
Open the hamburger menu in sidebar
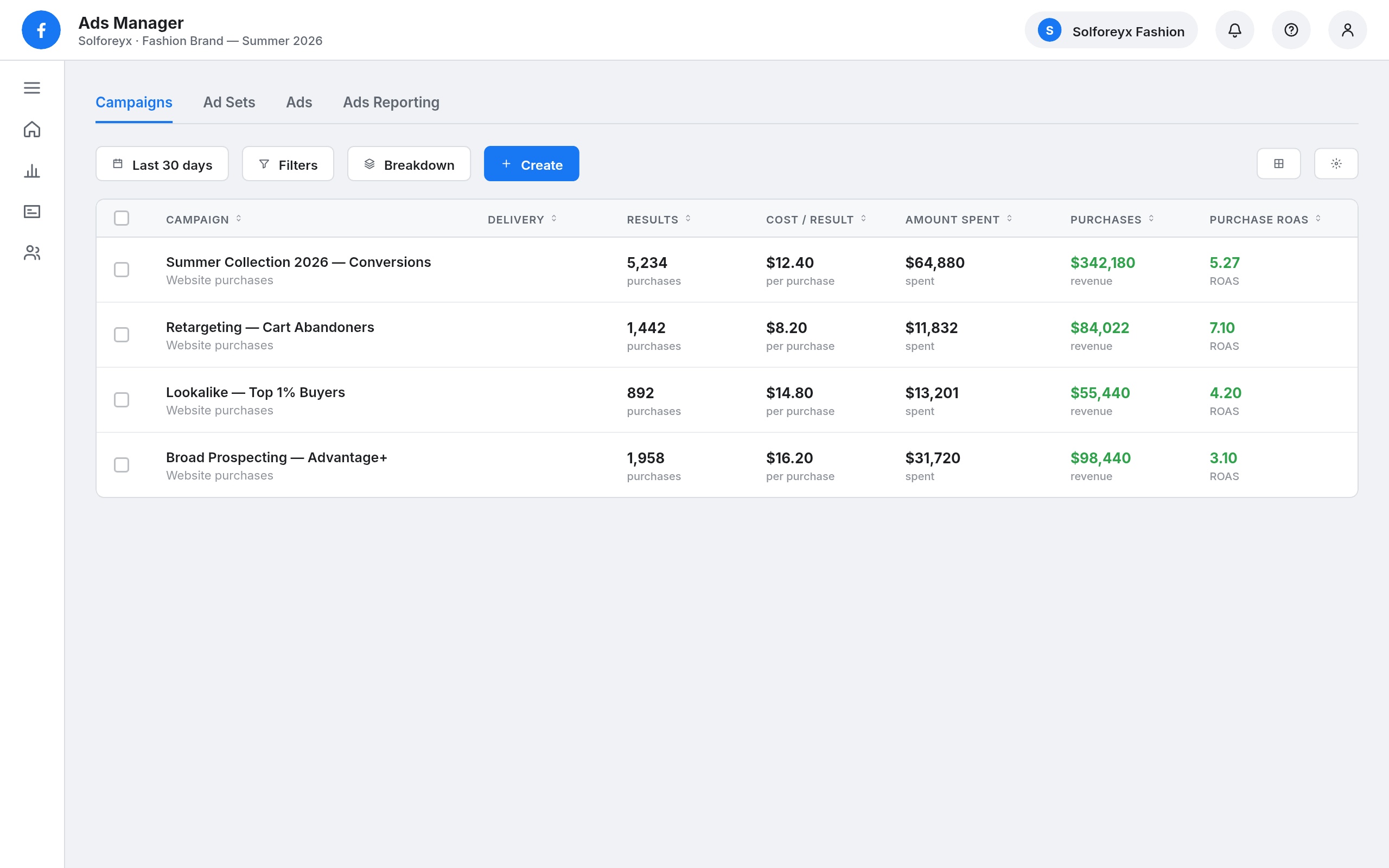coord(32,88)
